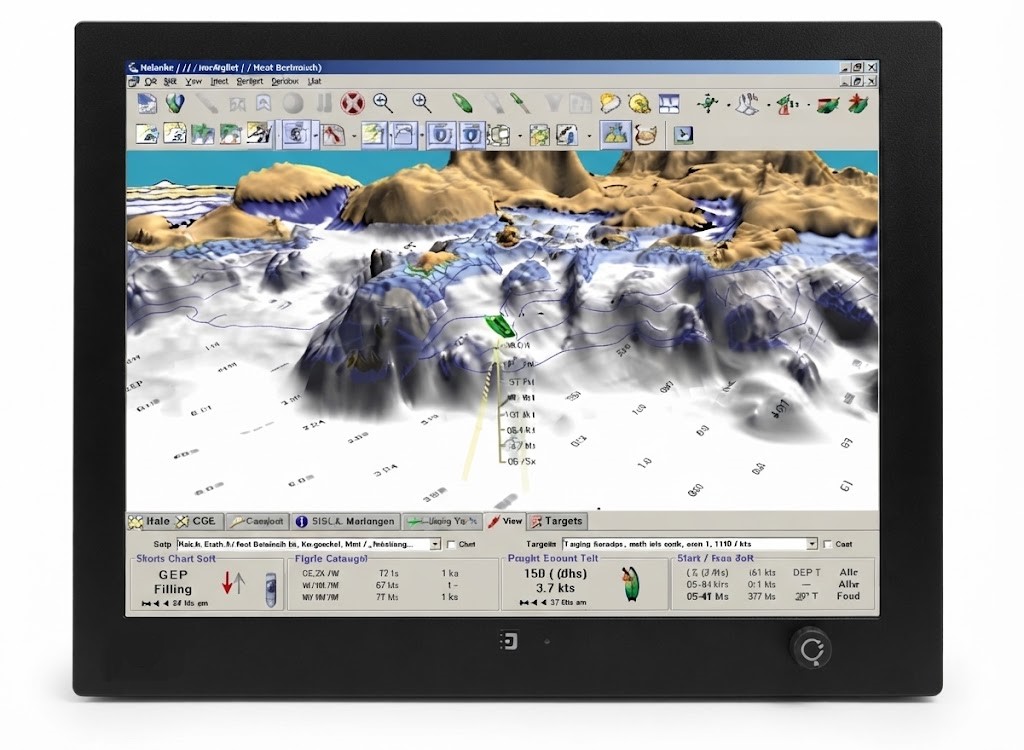Image resolution: width=1024 pixels, height=750 pixels.
Task: Click the yellow bubble with figure icon
Action: (x=639, y=103)
